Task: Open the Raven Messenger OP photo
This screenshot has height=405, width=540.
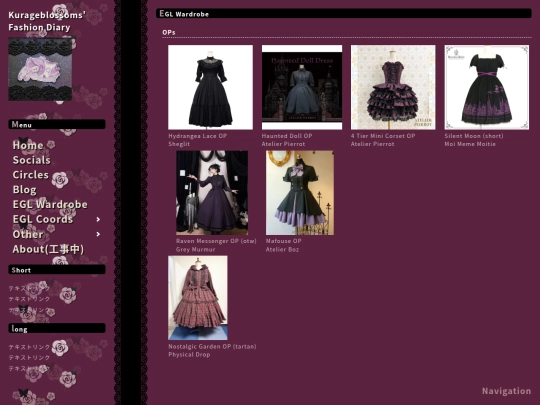Action: 212,193
